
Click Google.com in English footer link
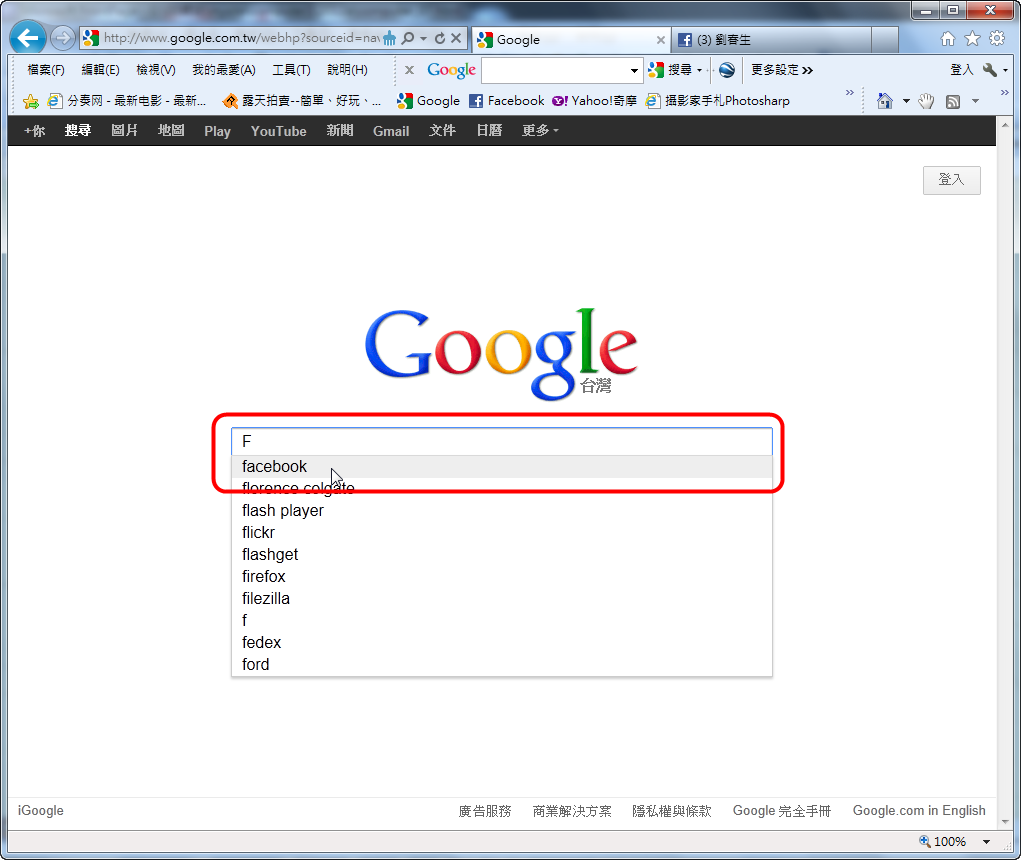tap(919, 811)
